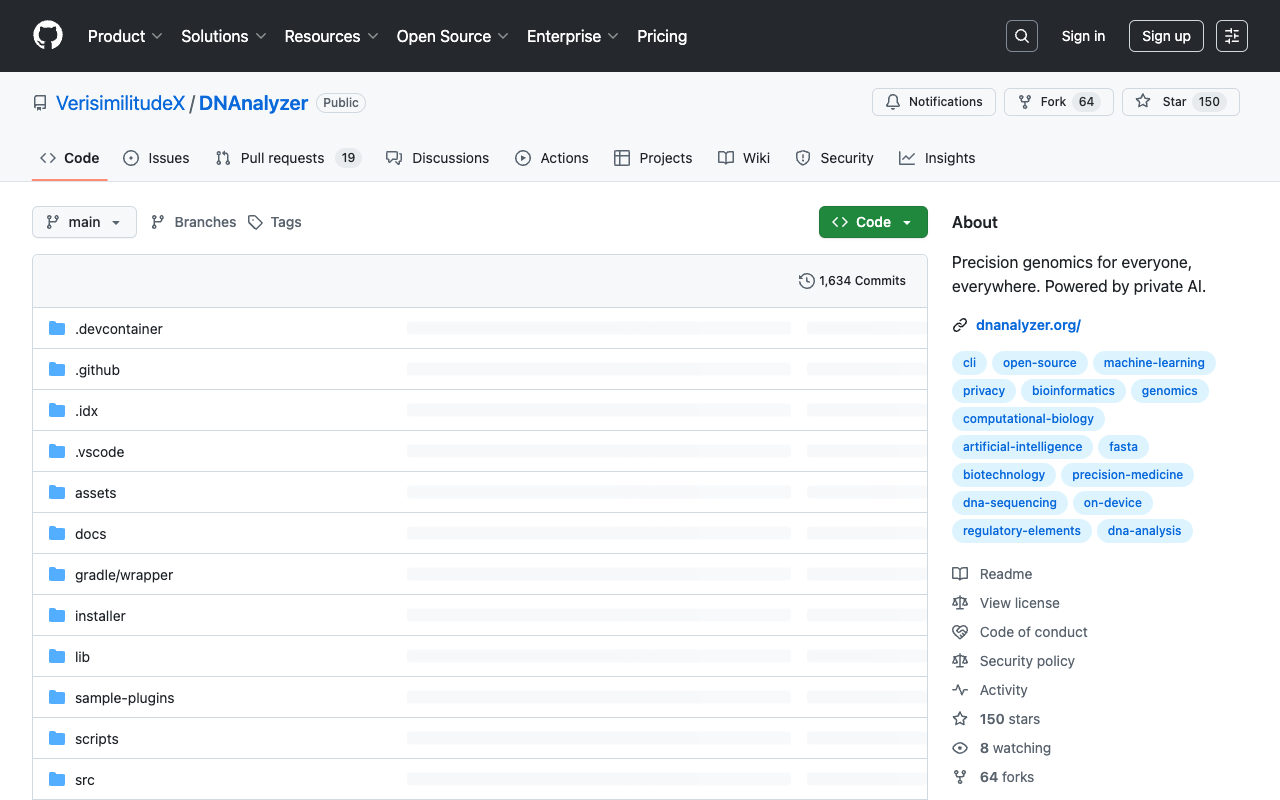Open the Pull requests tab
The height and width of the screenshot is (800, 1280).
click(288, 158)
